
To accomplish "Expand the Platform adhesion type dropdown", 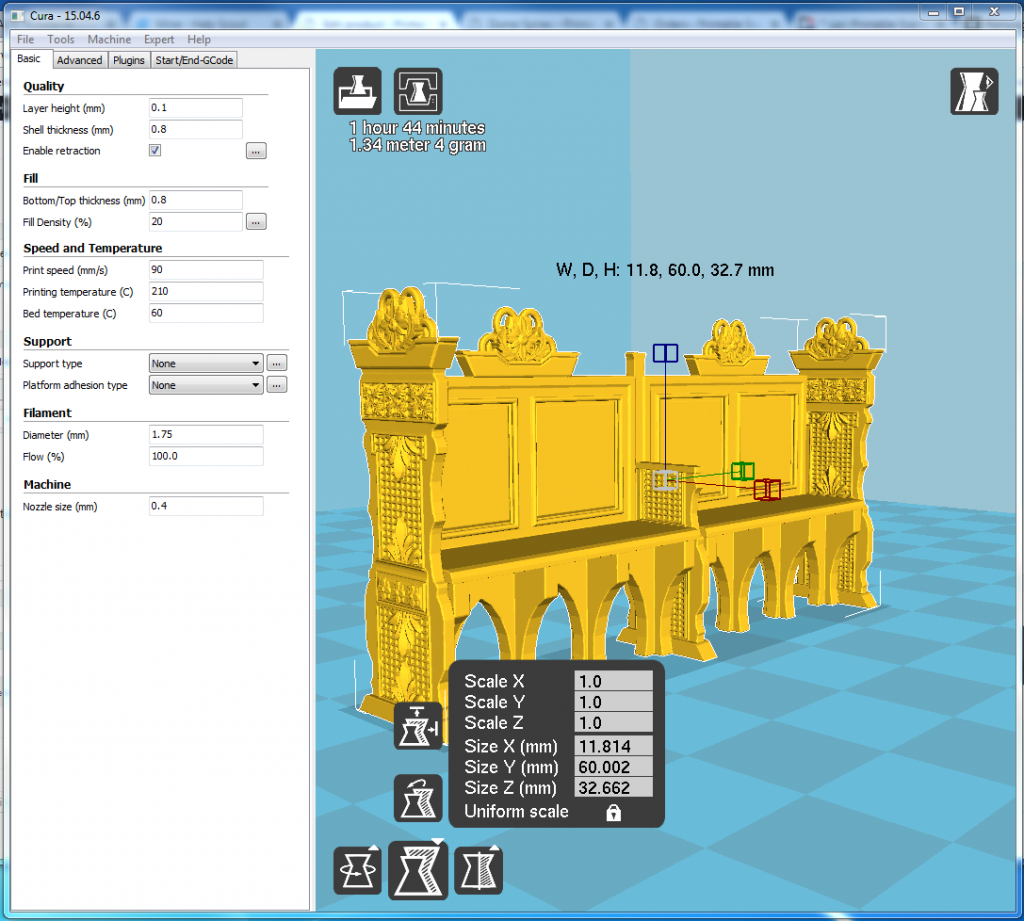I will point(206,385).
